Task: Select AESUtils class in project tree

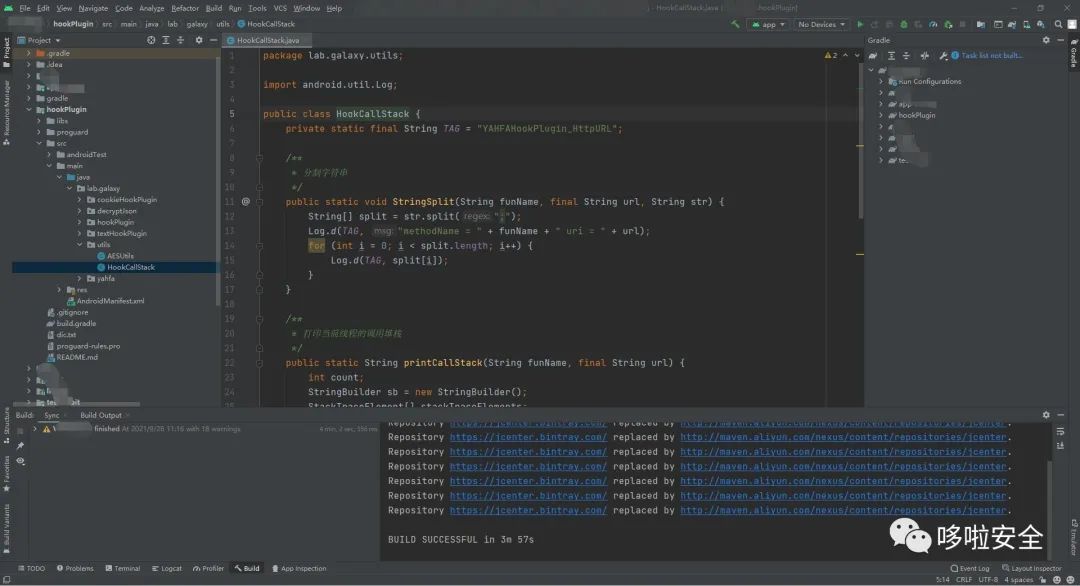Action: tap(120, 255)
